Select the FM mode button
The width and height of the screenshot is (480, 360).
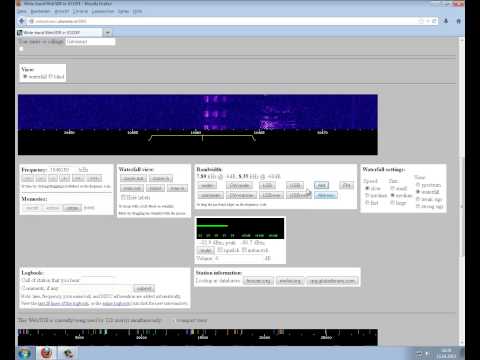(347, 185)
